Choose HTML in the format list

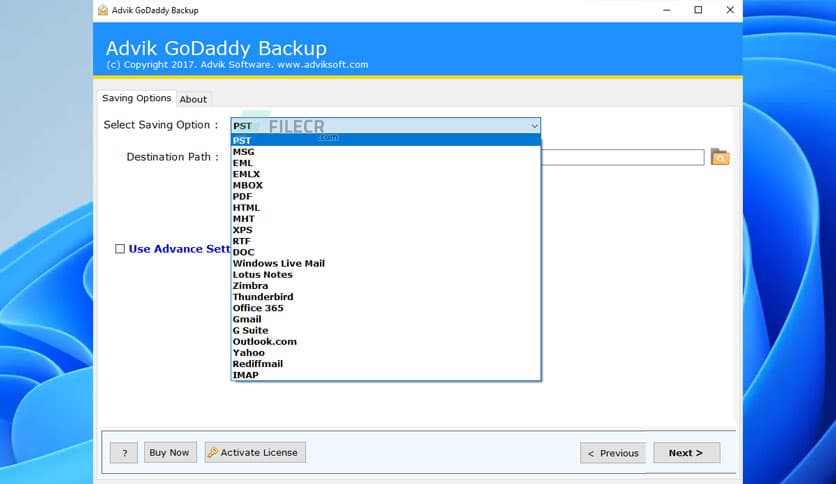tap(386, 208)
